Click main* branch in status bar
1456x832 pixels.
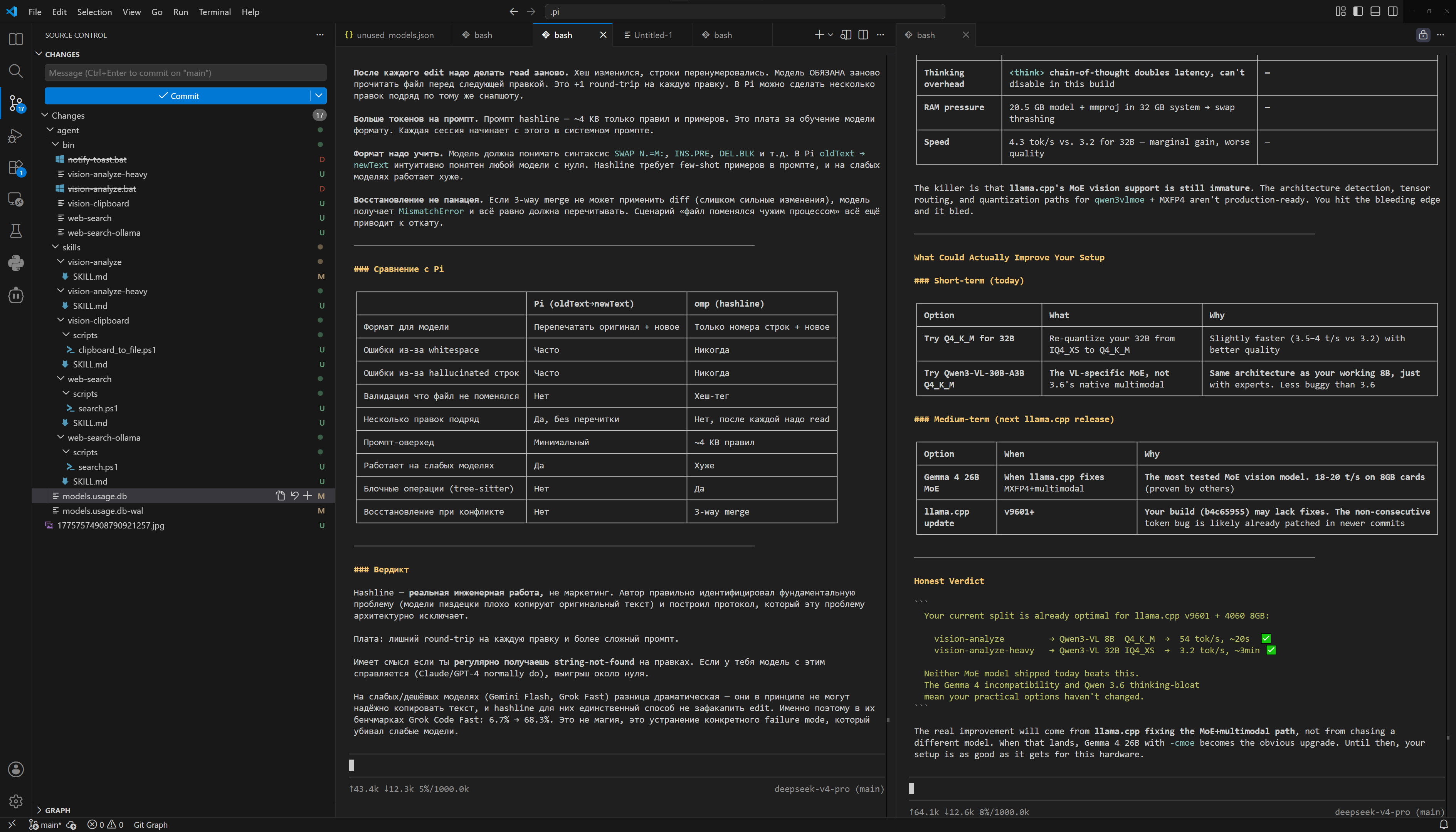(45, 825)
